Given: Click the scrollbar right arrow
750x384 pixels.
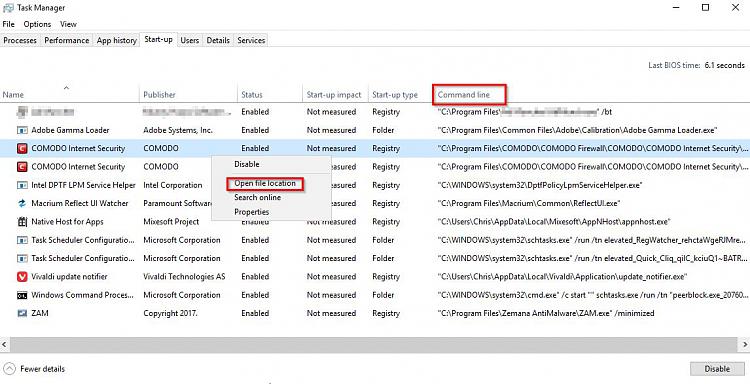Looking at the screenshot, I should pyautogui.click(x=745, y=344).
